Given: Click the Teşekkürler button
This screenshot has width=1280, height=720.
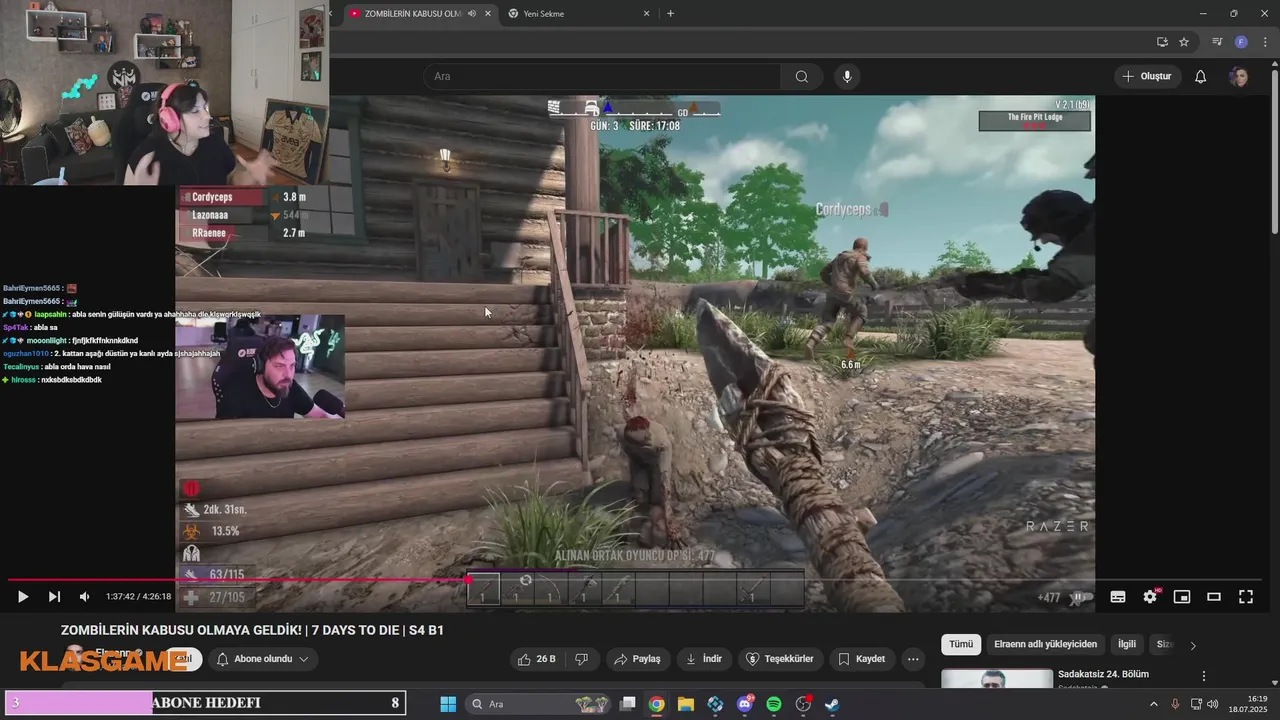Looking at the screenshot, I should (781, 659).
